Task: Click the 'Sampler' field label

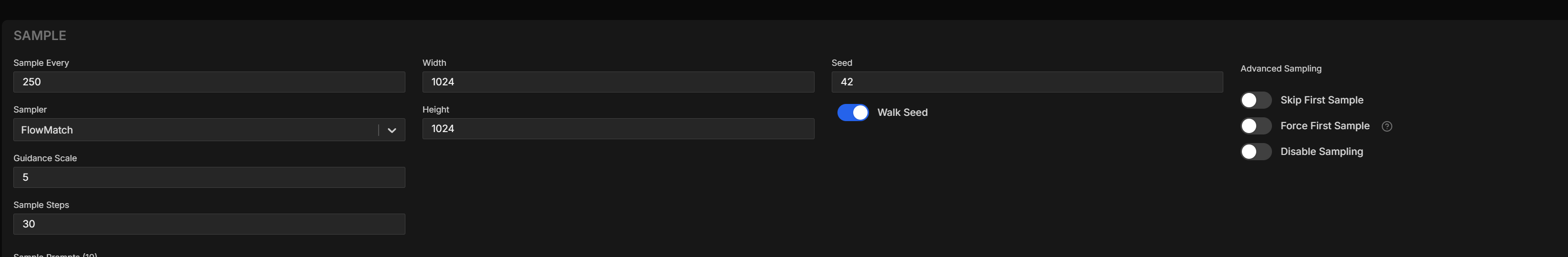Action: tap(30, 109)
